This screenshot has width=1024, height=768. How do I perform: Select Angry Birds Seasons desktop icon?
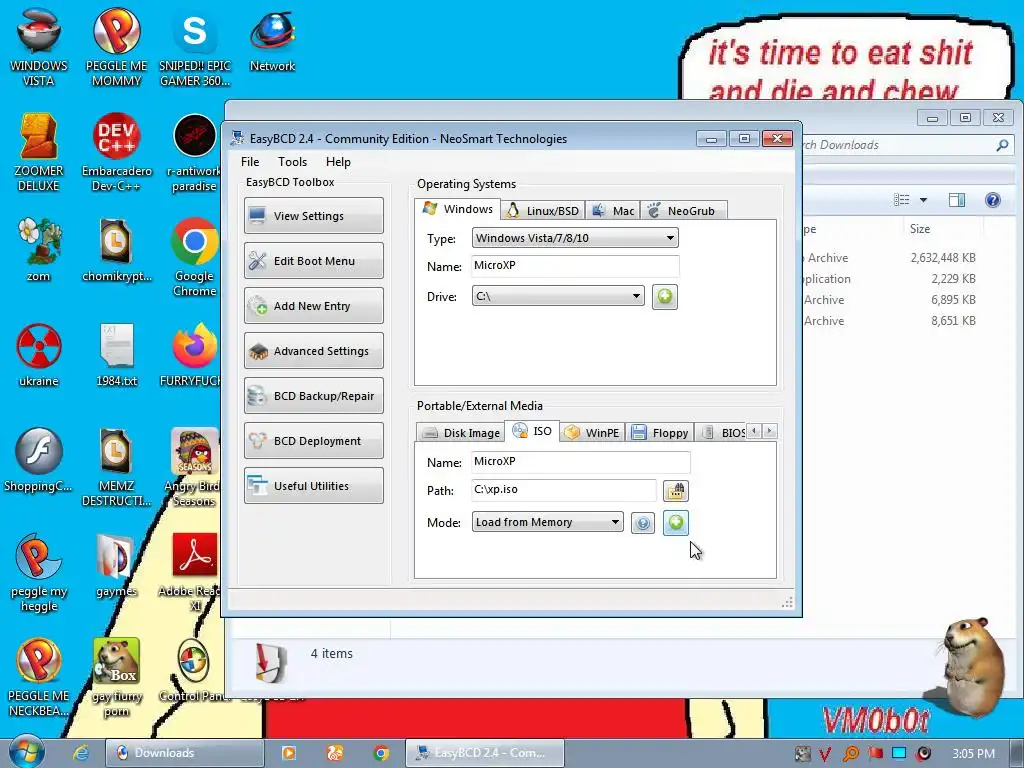[194, 467]
